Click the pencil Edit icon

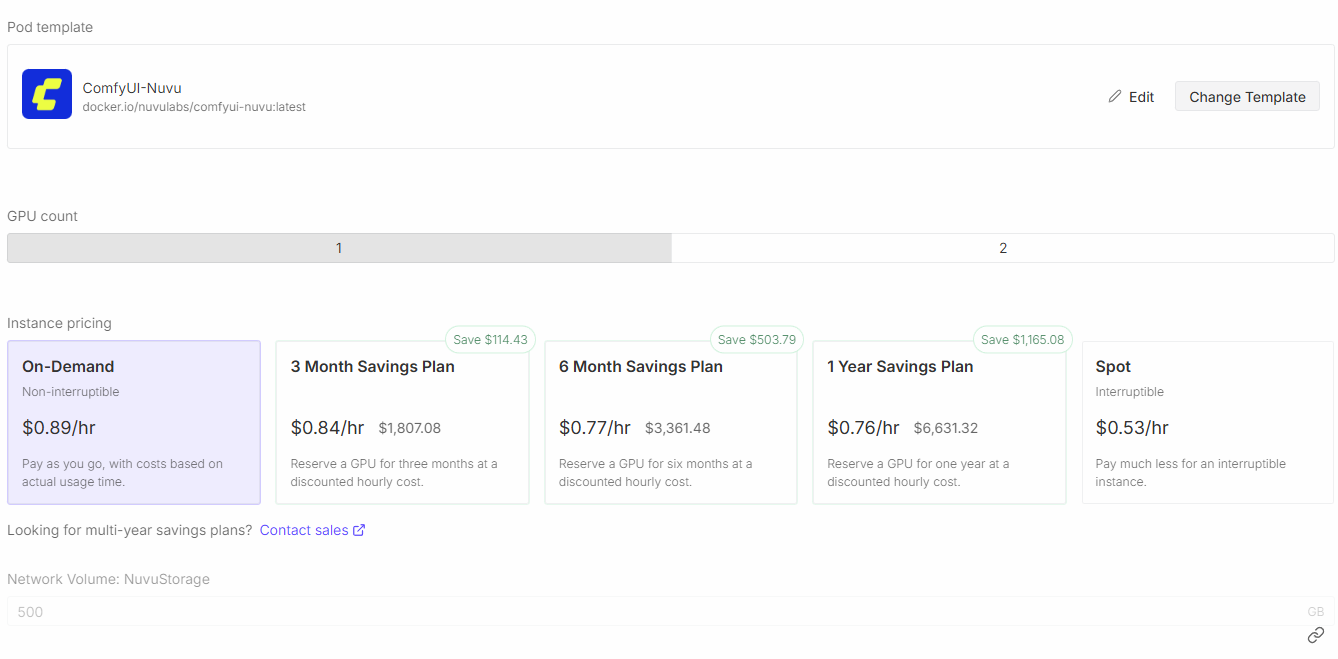pos(1115,97)
